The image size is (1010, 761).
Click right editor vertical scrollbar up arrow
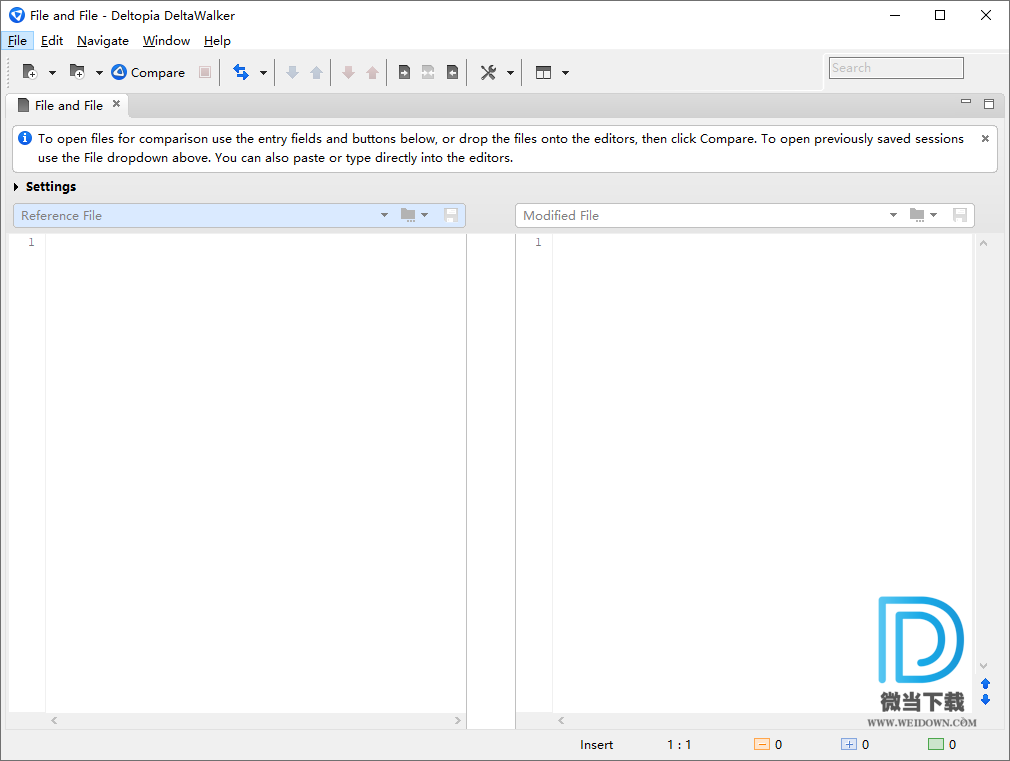coord(984,243)
